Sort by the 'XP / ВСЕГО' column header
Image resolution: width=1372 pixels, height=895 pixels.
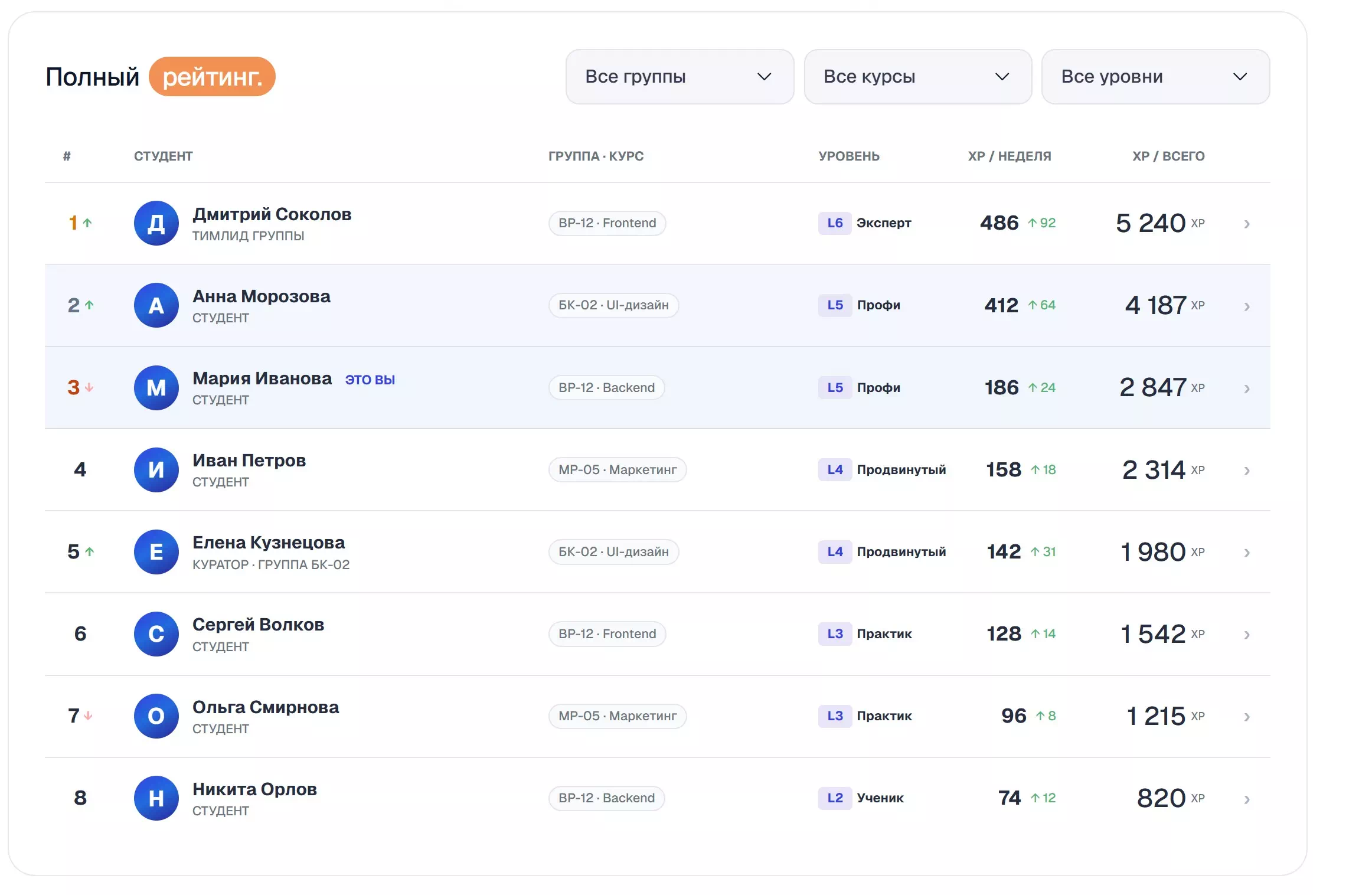(x=1168, y=156)
